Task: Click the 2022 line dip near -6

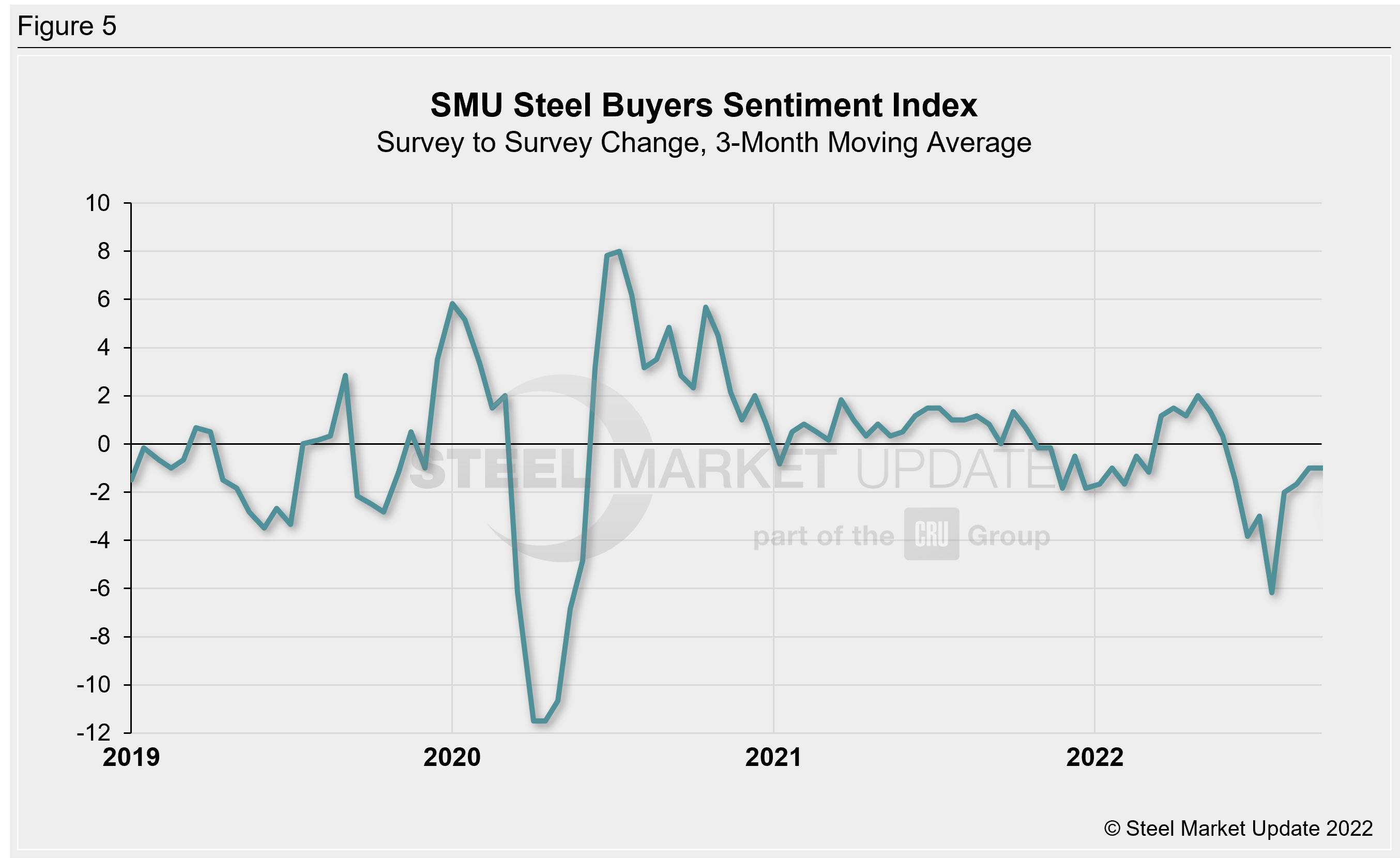Action: point(1272,593)
